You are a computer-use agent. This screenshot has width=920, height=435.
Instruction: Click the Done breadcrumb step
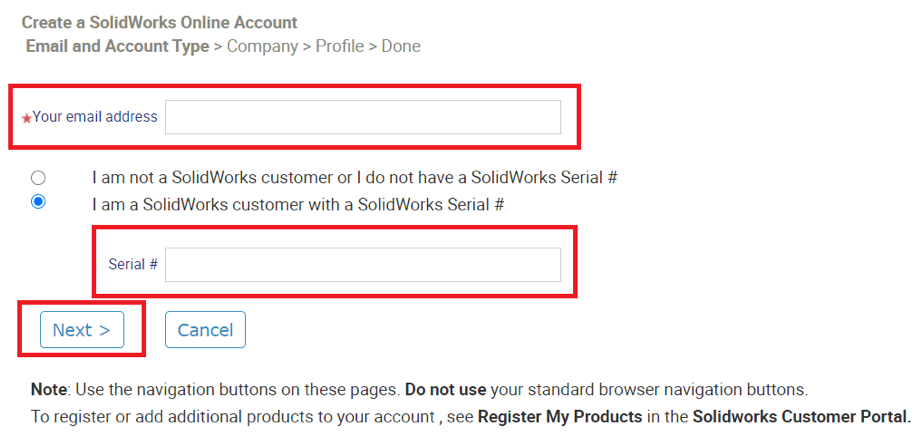(401, 46)
